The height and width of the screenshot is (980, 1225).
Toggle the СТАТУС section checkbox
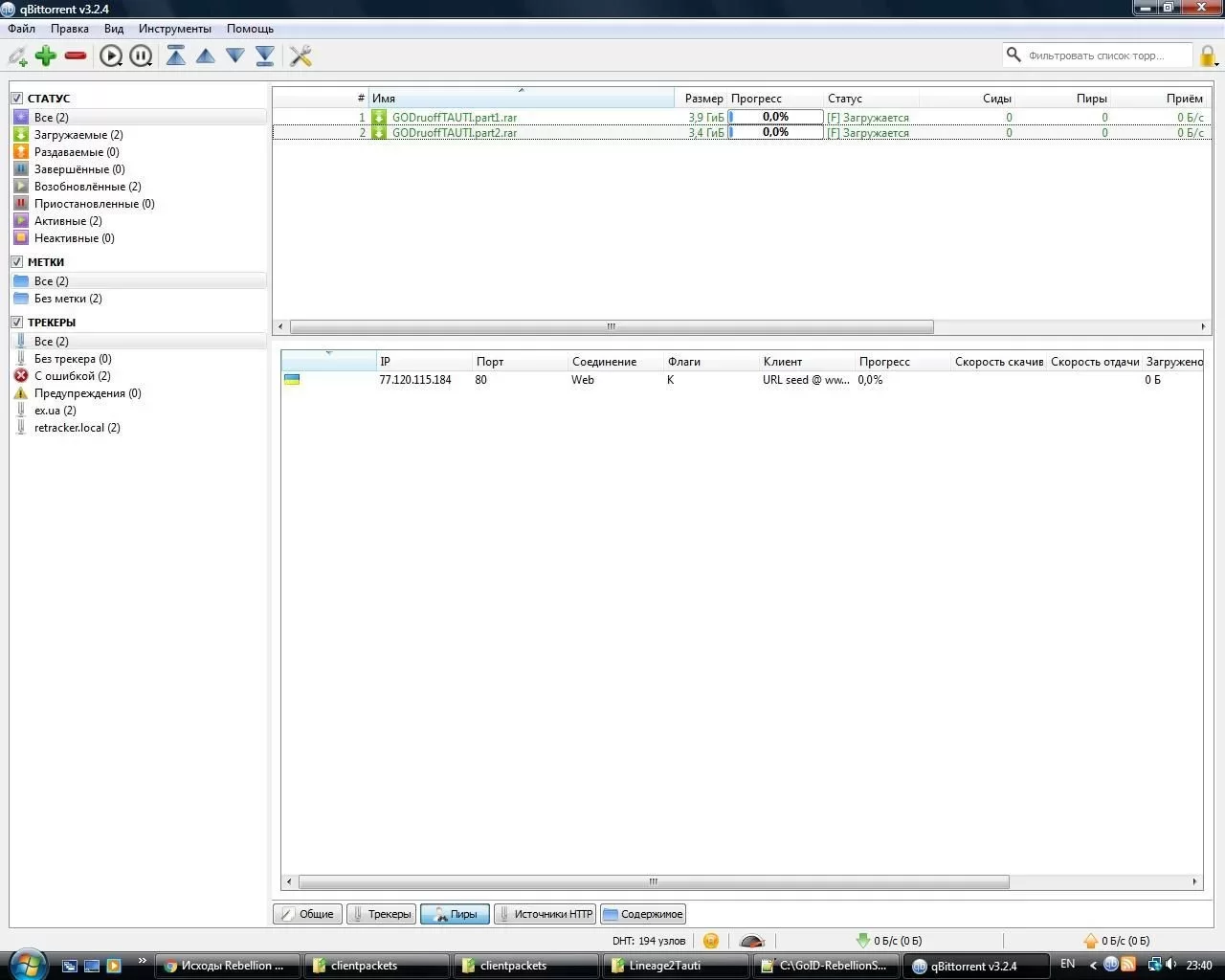tap(16, 98)
